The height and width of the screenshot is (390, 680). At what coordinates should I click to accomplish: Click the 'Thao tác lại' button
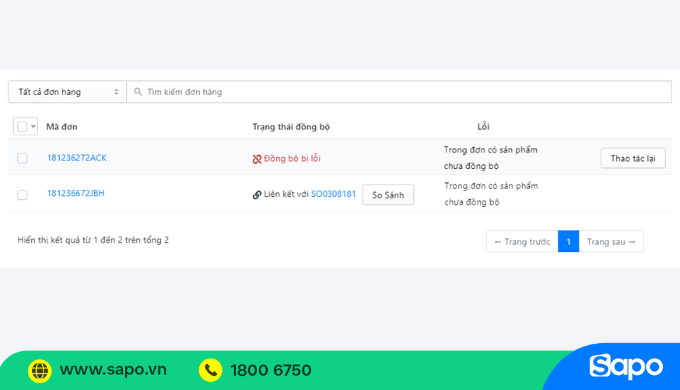tap(633, 158)
